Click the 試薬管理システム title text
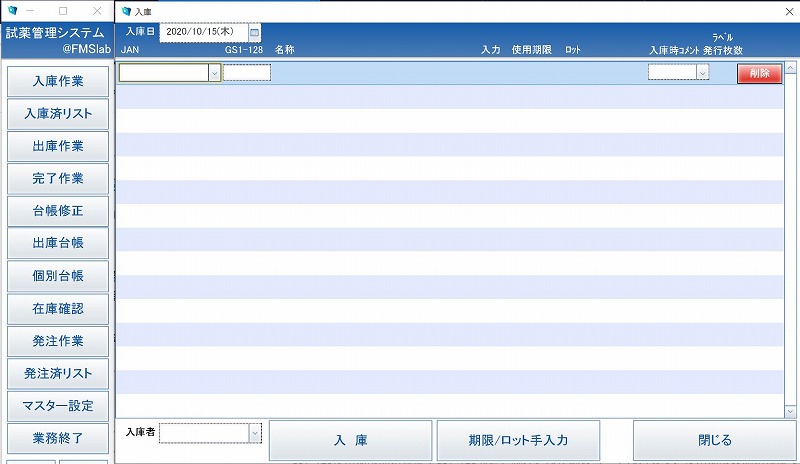The width and height of the screenshot is (800, 464). click(55, 33)
